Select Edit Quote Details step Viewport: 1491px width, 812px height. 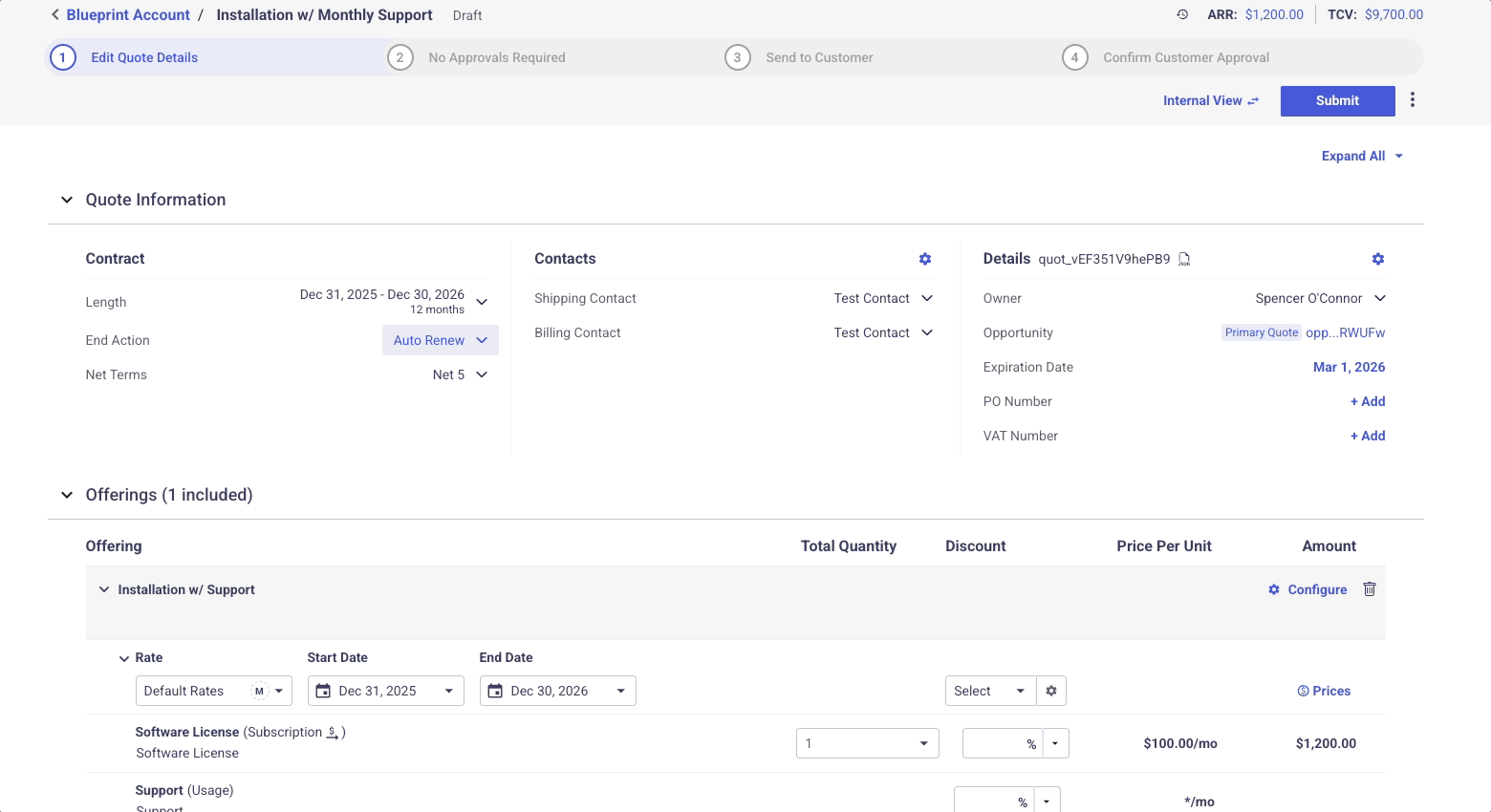[143, 57]
